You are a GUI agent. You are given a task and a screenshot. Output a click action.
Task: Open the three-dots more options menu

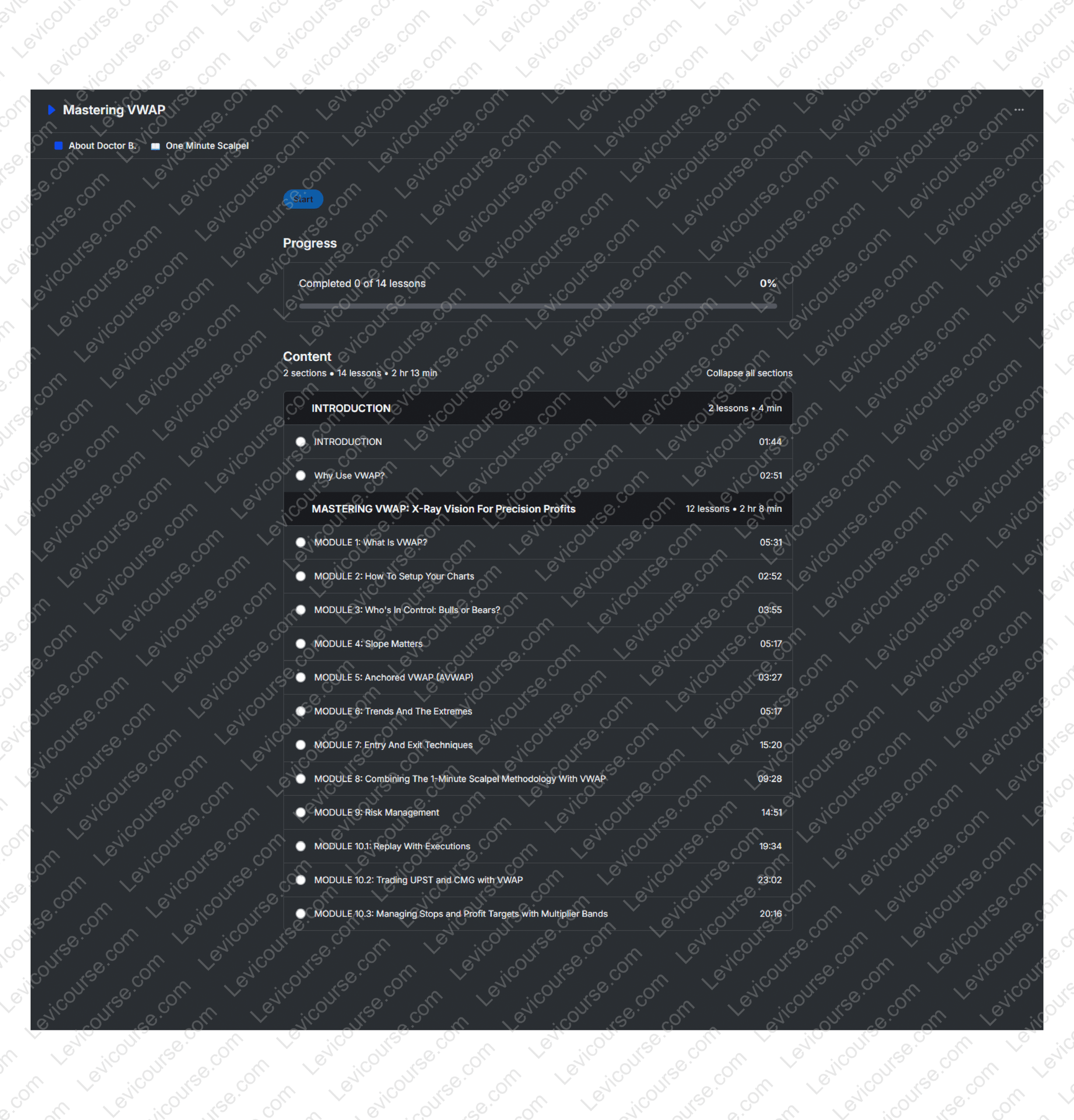1018,110
